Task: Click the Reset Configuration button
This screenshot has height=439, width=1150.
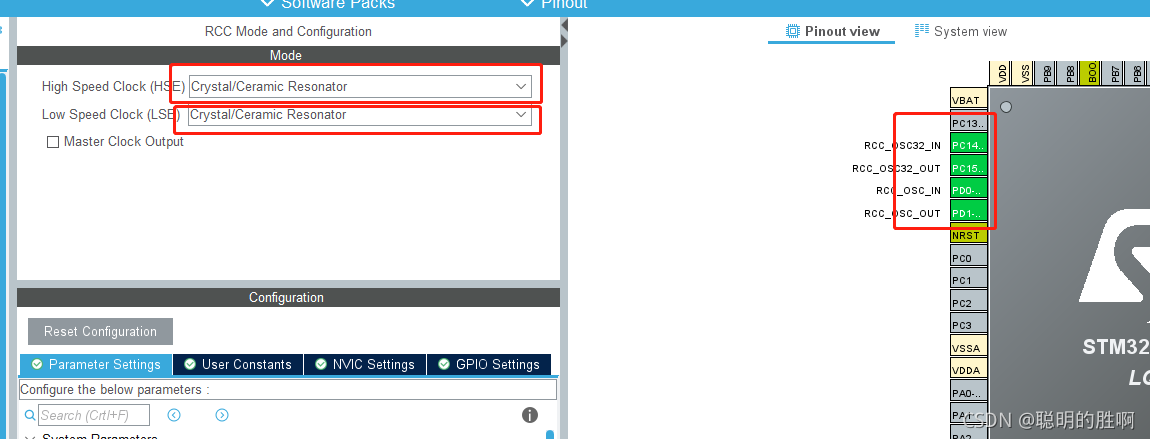Action: coord(100,331)
